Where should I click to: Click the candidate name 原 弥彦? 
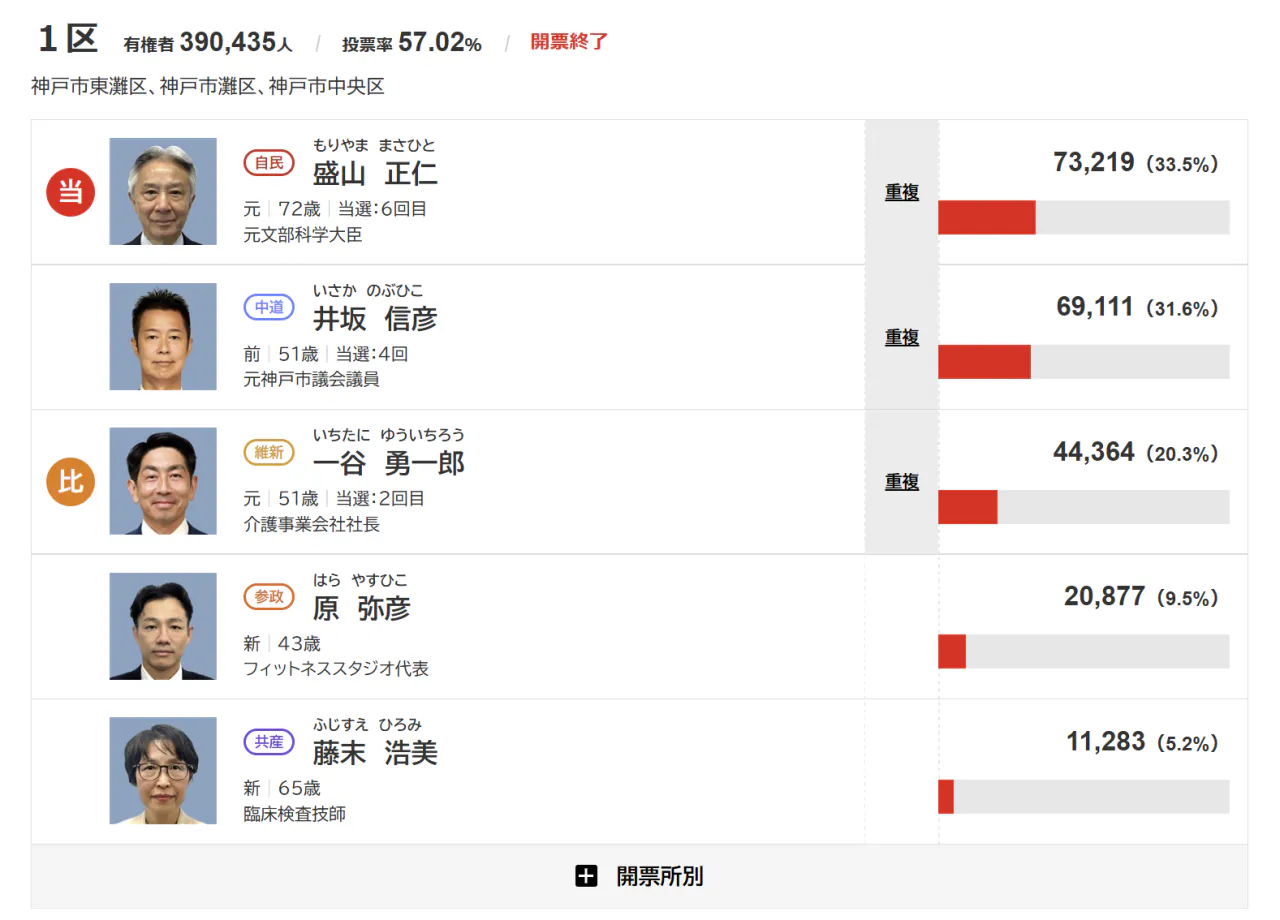pyautogui.click(x=361, y=609)
